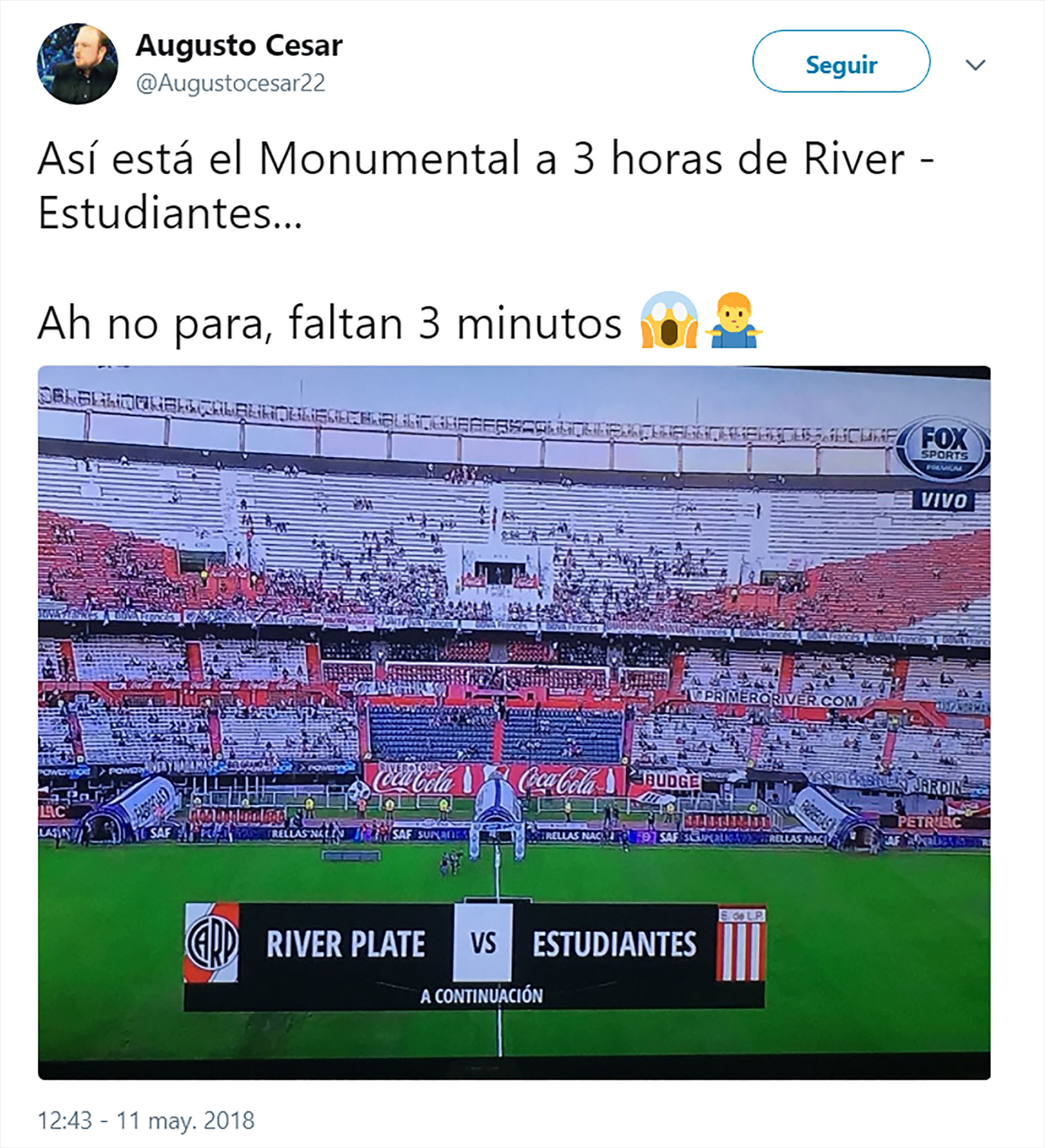The image size is (1045, 1148).
Task: Click the 12:43 - 11 may. 2018 timestamp
Action: pyautogui.click(x=146, y=1120)
